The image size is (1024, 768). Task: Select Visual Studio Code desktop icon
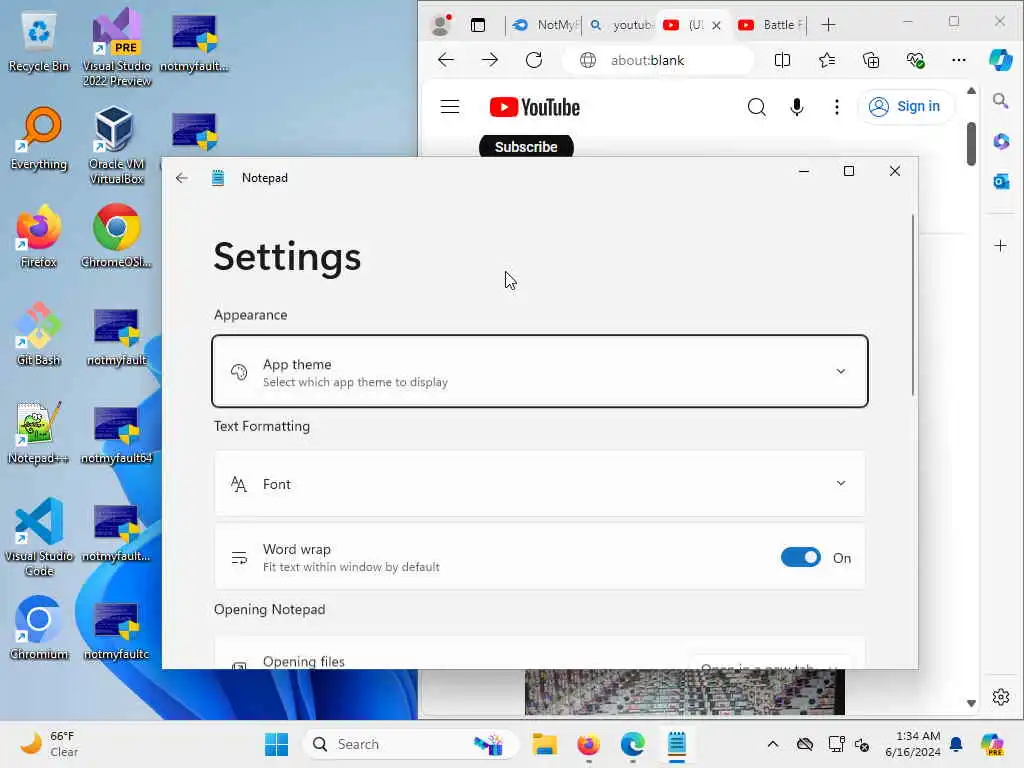39,537
